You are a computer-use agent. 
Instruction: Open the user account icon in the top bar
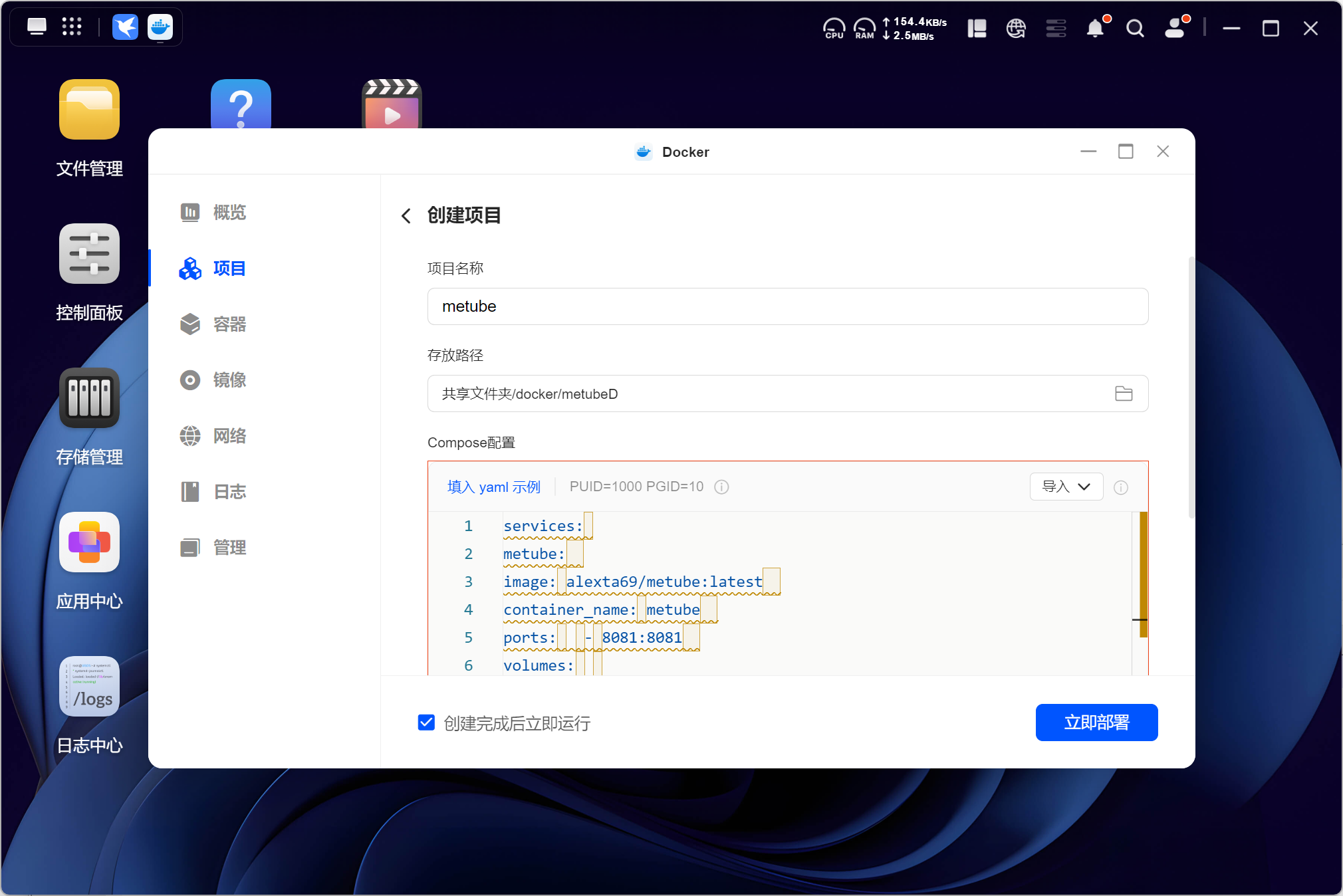coord(1175,29)
